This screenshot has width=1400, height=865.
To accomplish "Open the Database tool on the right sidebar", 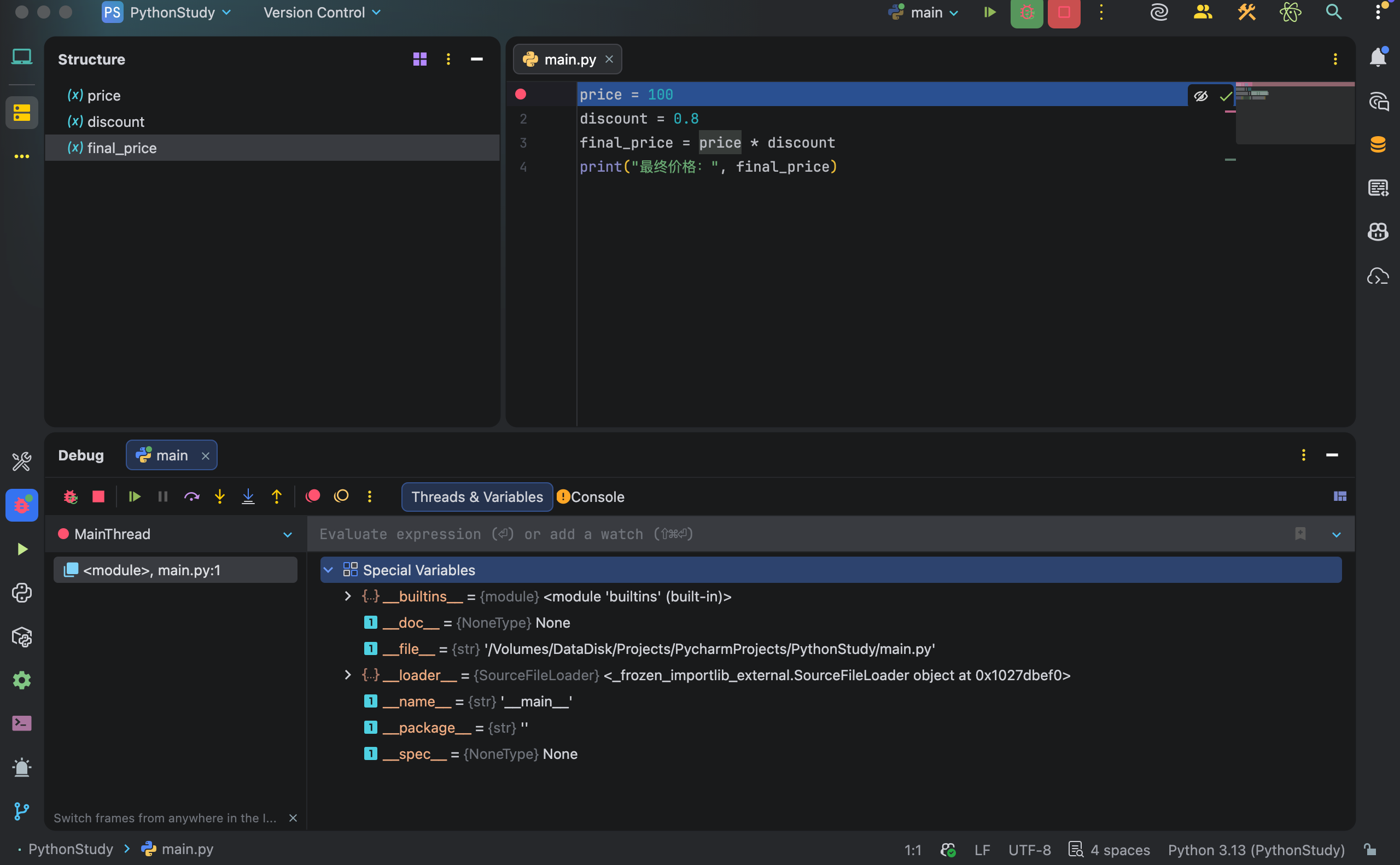I will tap(1378, 144).
